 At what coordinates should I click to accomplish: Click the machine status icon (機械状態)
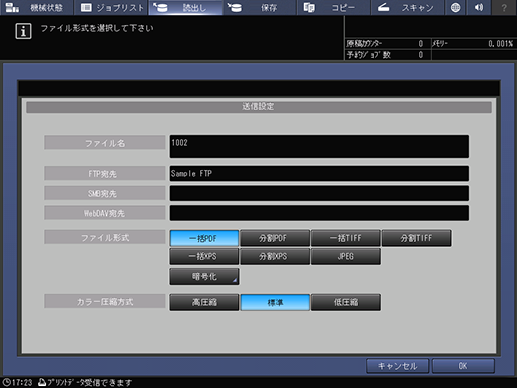(x=12, y=7)
